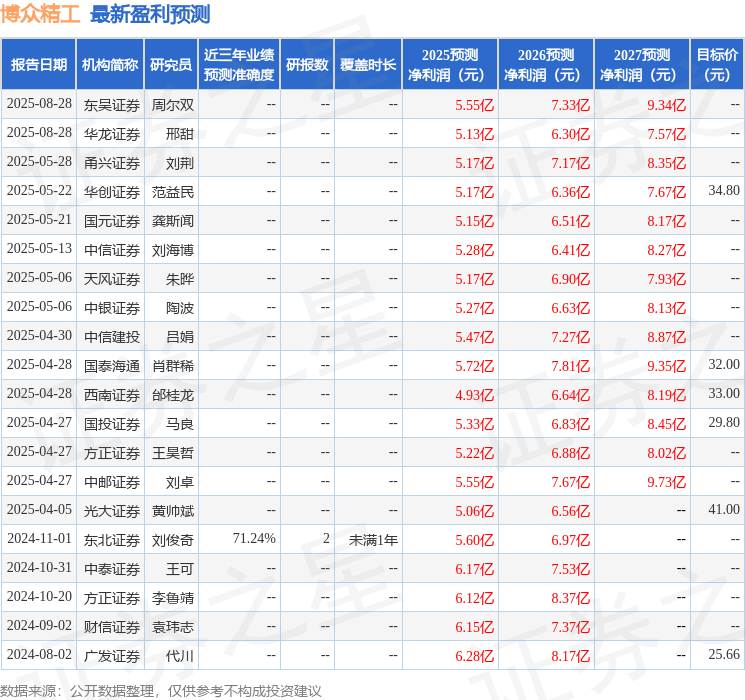Click the 国泰海通 institution cell
Image resolution: width=745 pixels, height=700 pixels.
112,366
